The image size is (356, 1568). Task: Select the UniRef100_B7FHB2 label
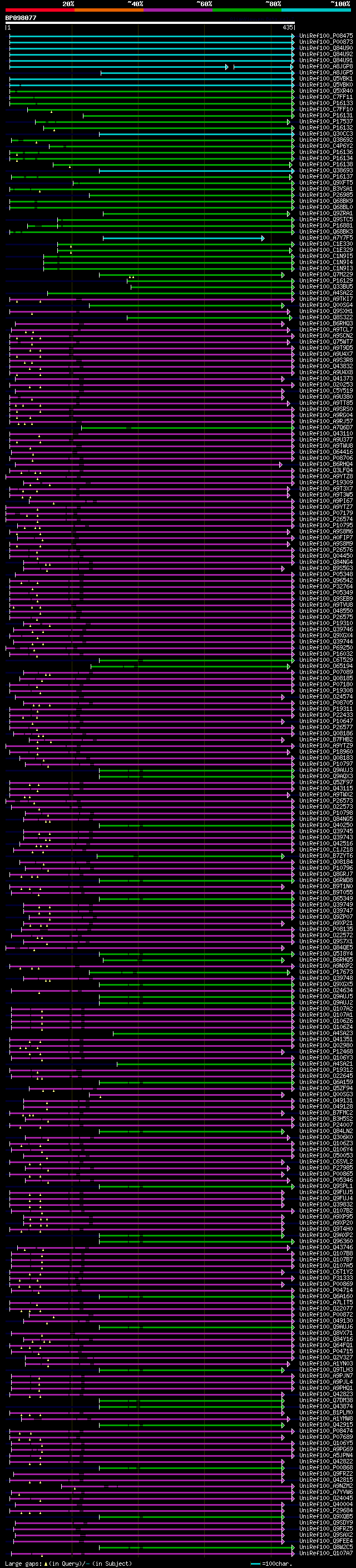tap(326, 740)
